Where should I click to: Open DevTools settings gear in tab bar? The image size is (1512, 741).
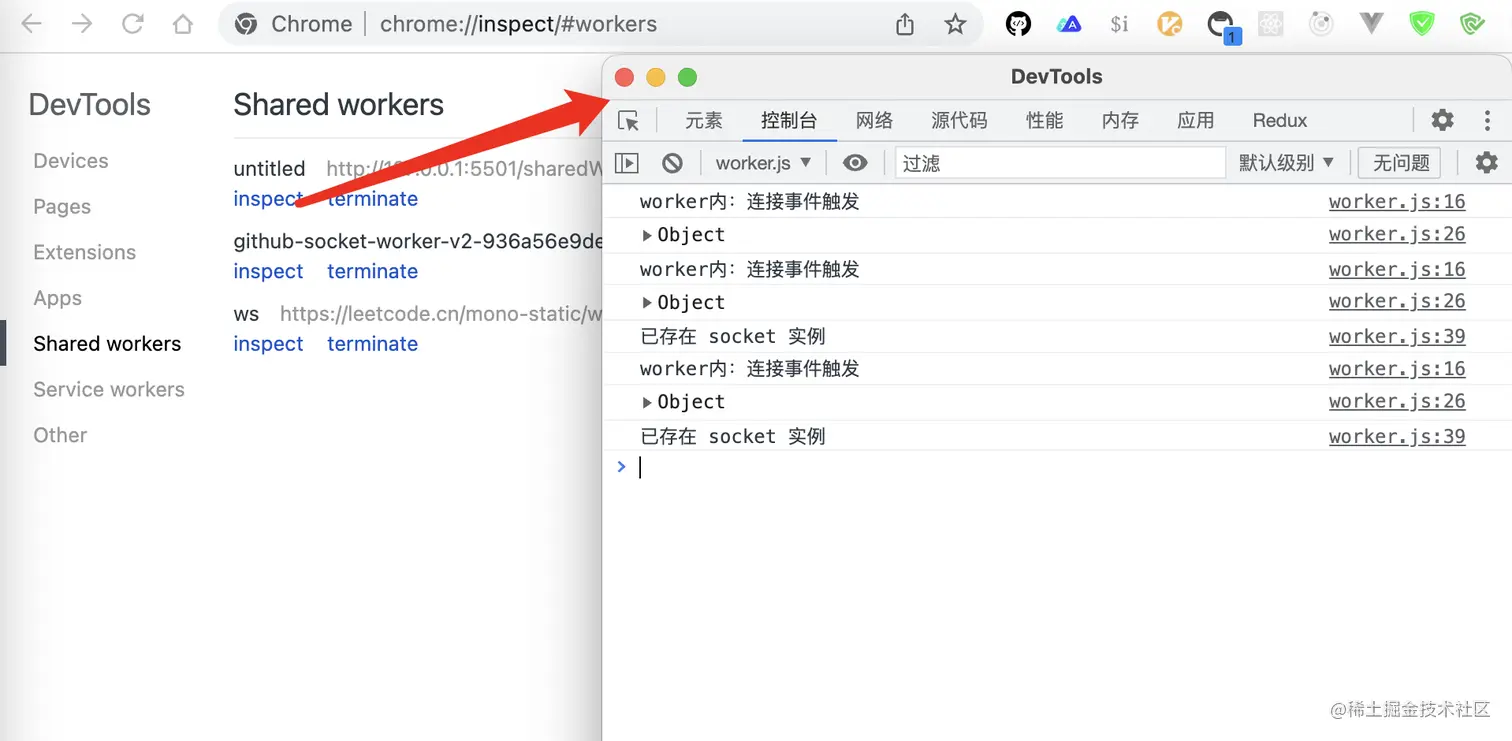point(1442,120)
